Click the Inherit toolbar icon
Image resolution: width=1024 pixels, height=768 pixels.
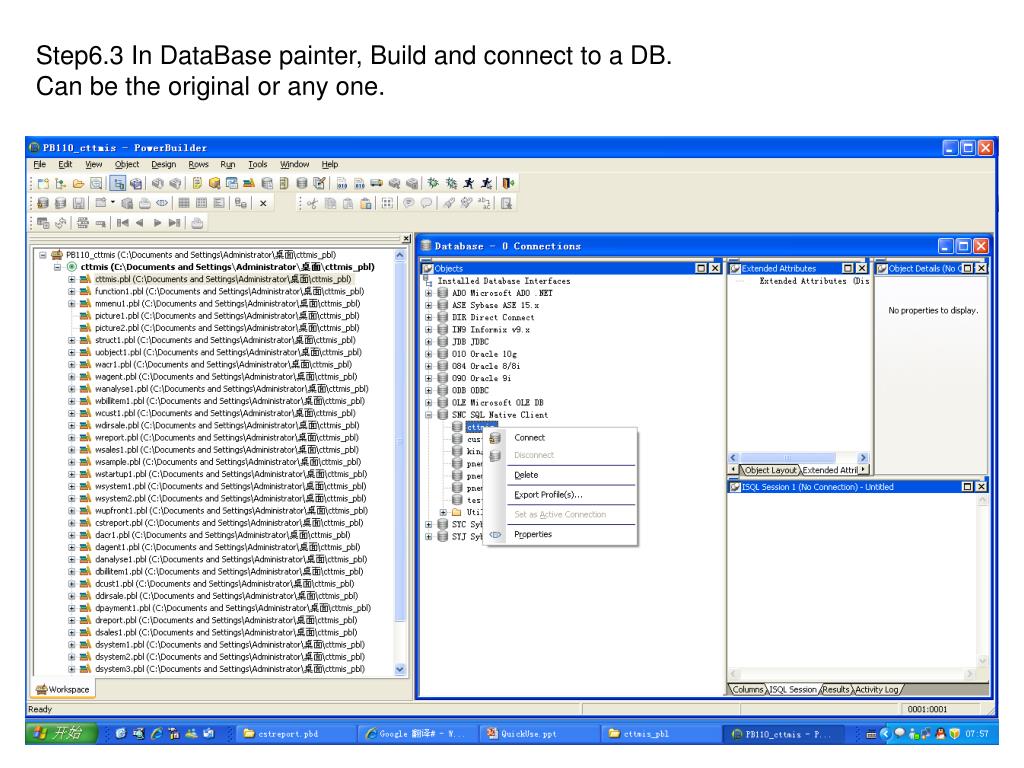click(61, 184)
